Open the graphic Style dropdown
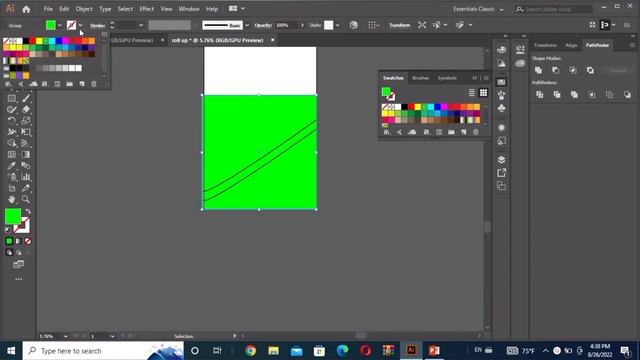This screenshot has height=360, width=640. tap(338, 25)
